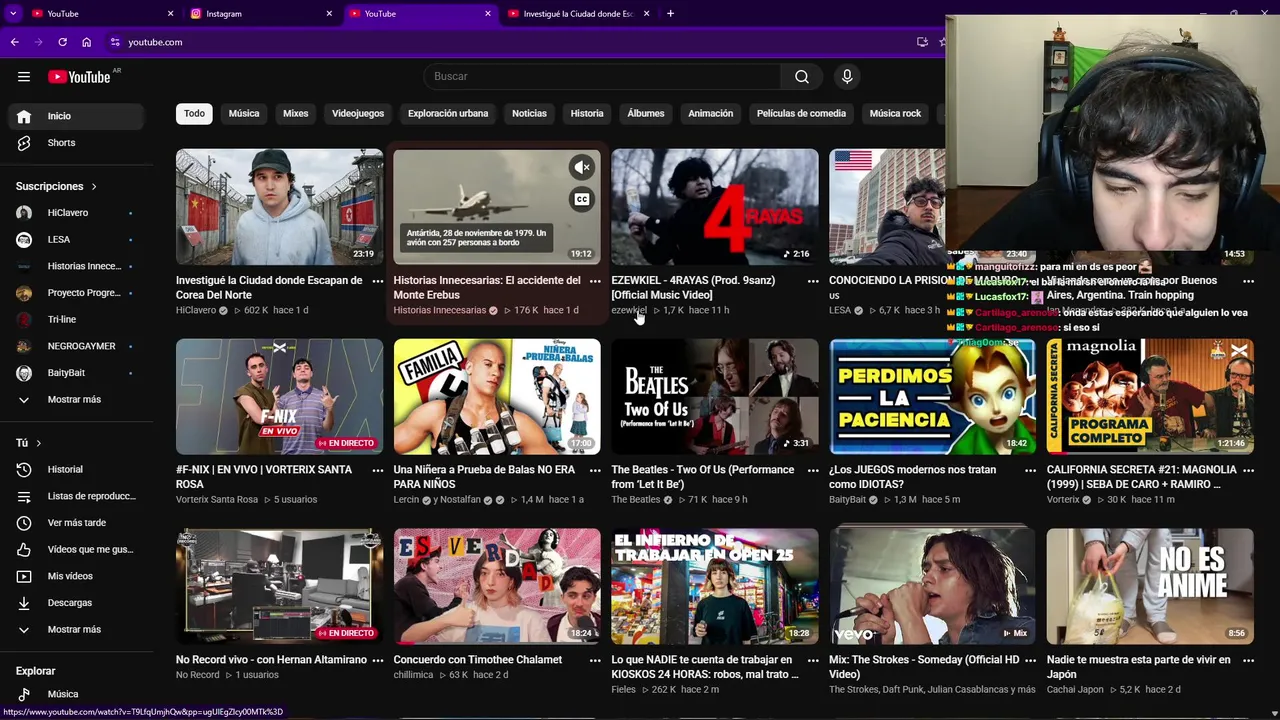Open the browser home button

click(86, 42)
